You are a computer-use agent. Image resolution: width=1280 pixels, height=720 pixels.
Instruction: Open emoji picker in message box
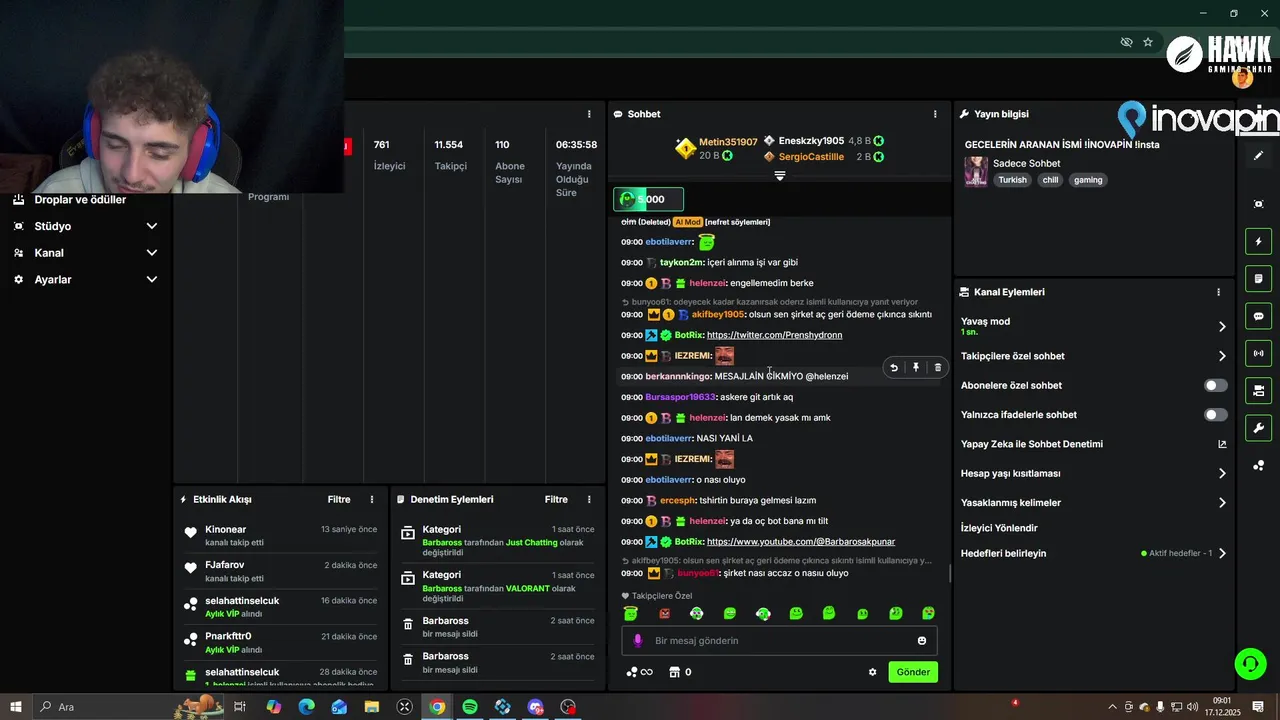(x=922, y=641)
